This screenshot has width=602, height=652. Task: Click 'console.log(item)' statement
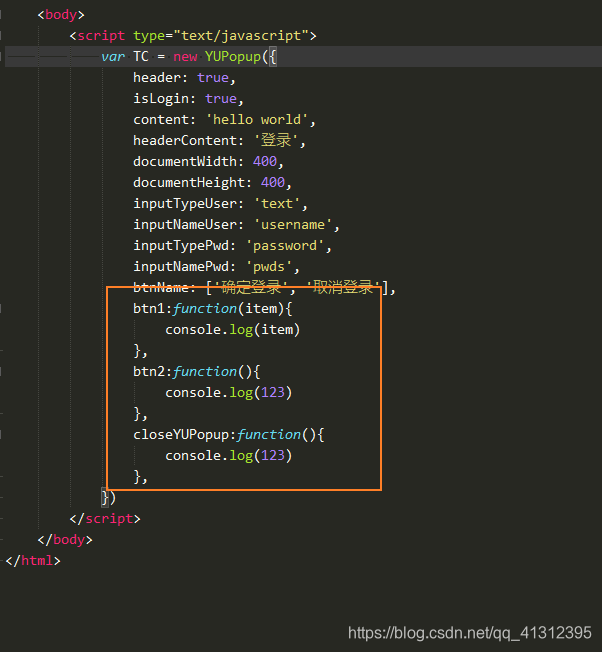coord(233,330)
